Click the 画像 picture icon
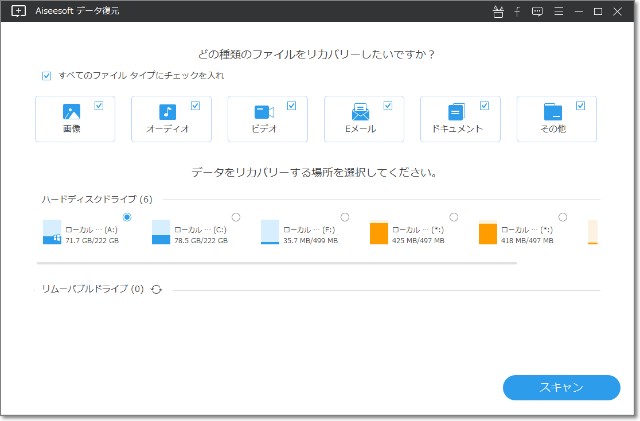640x421 pixels. tap(71, 113)
